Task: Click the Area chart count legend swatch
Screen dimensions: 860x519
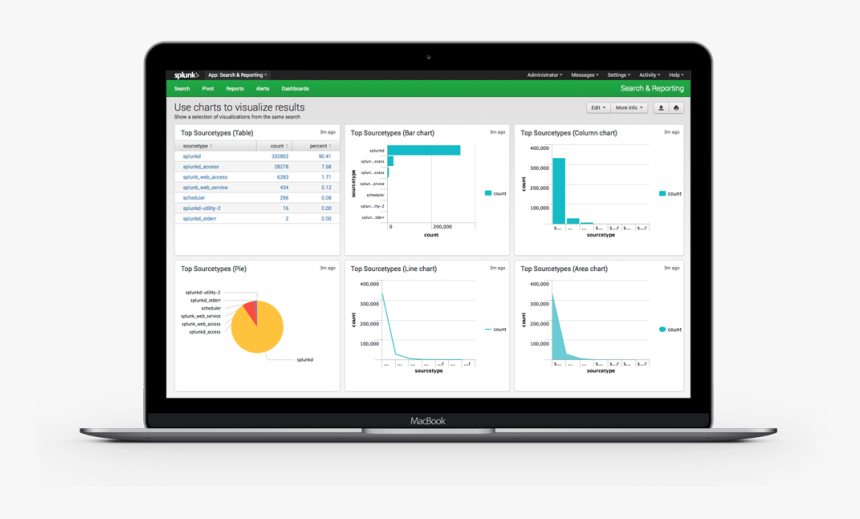Action: click(x=662, y=329)
